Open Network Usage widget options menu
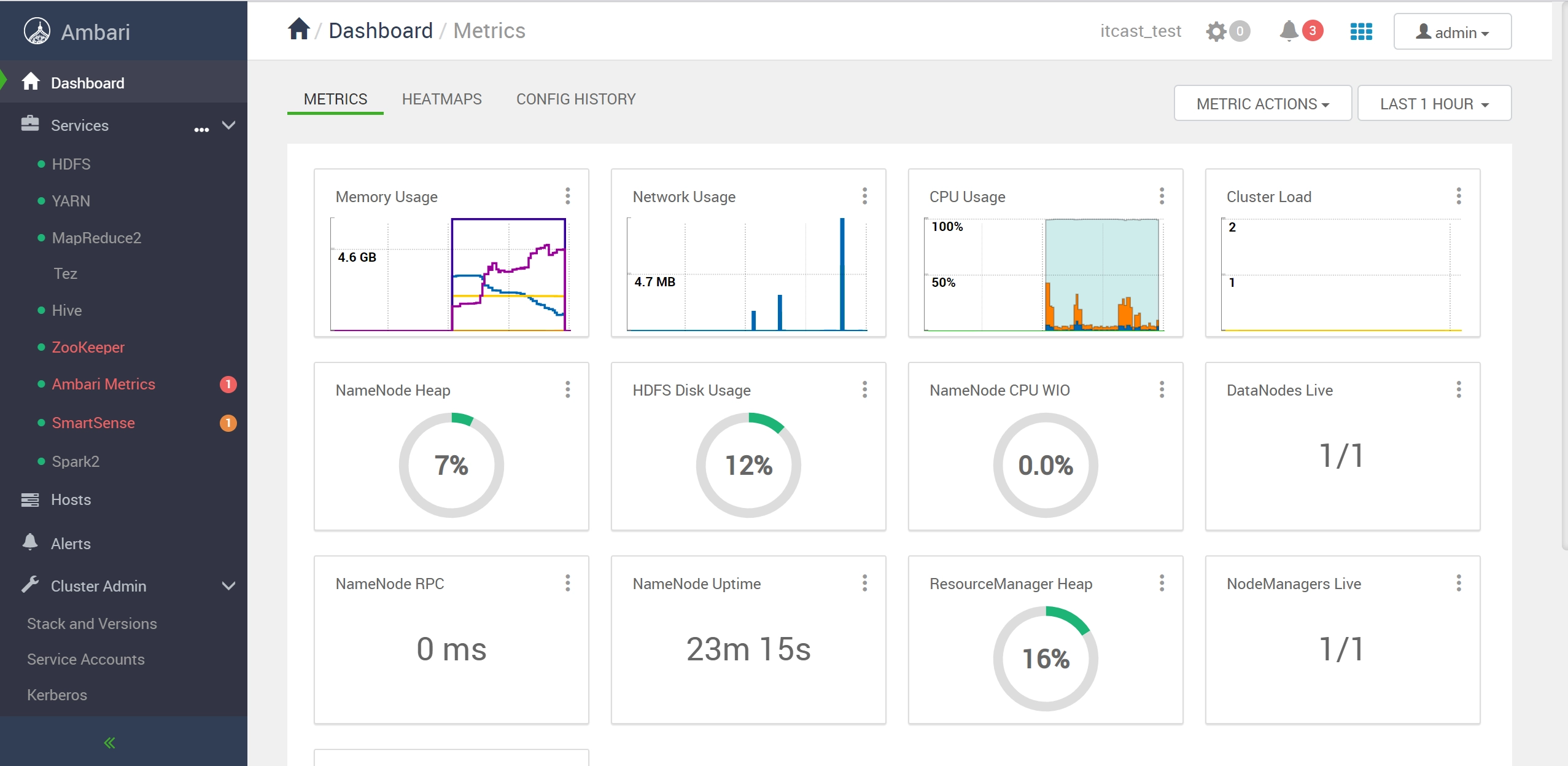Image resolution: width=1568 pixels, height=766 pixels. (x=865, y=196)
